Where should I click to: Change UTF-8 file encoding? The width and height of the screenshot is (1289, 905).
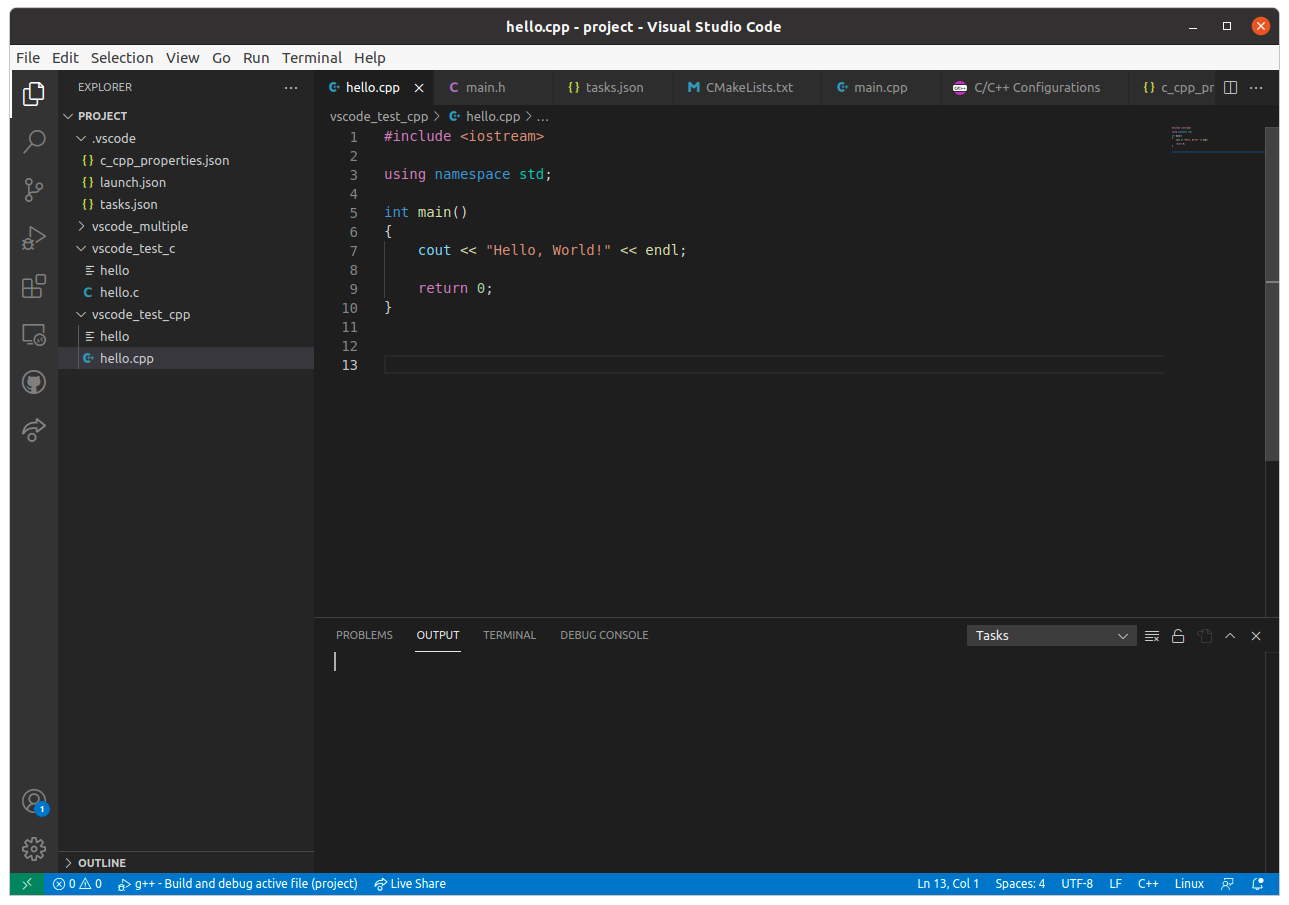tap(1077, 884)
